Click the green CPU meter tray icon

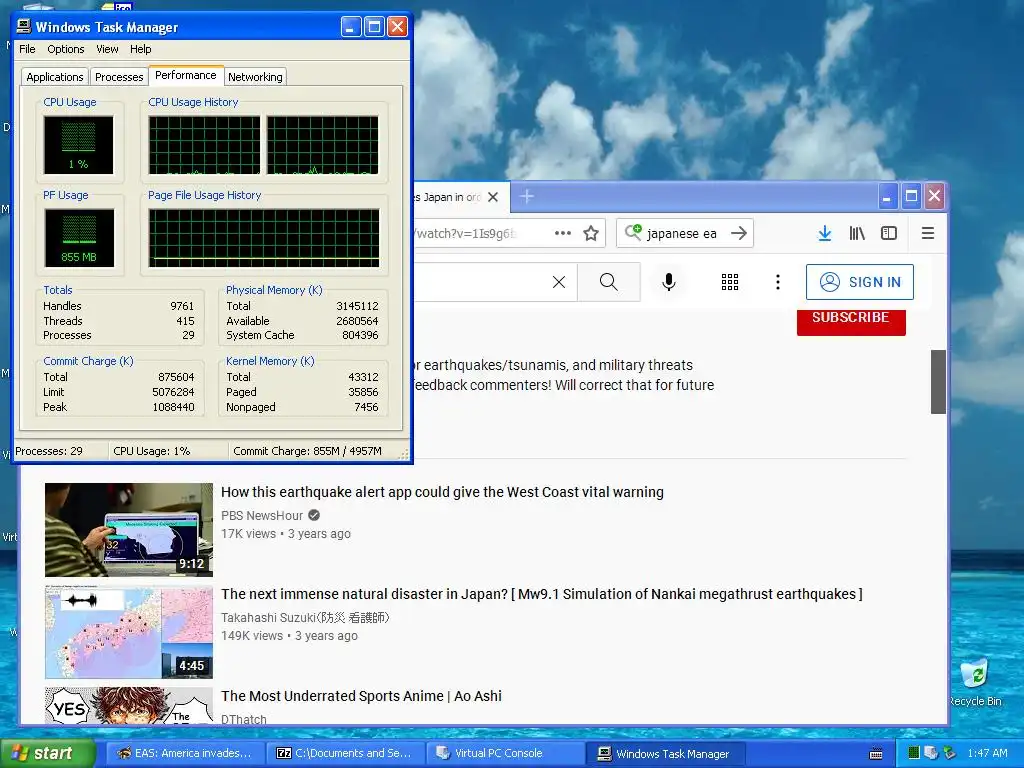point(914,754)
